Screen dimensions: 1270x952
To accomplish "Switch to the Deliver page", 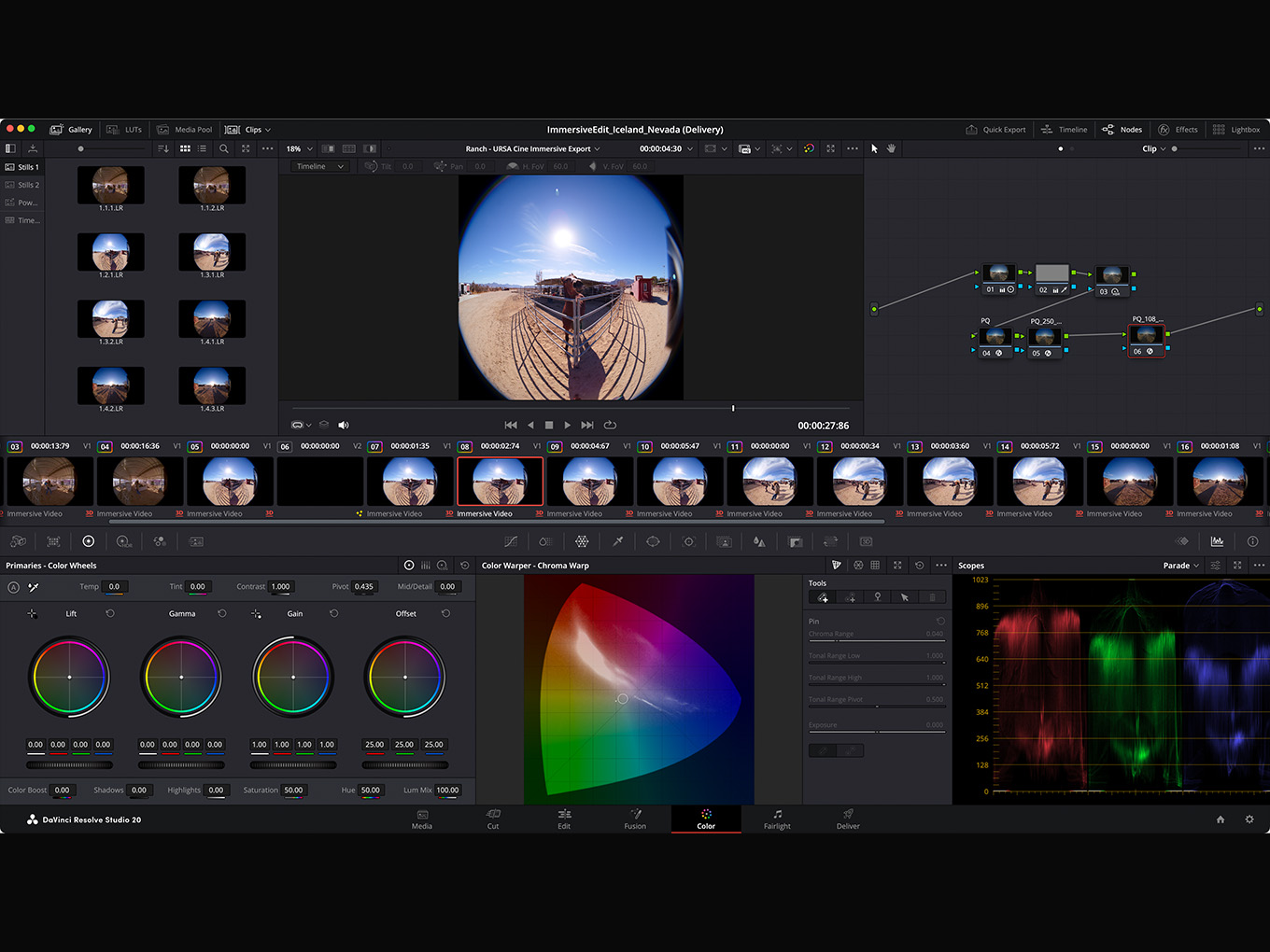I will coord(848,819).
